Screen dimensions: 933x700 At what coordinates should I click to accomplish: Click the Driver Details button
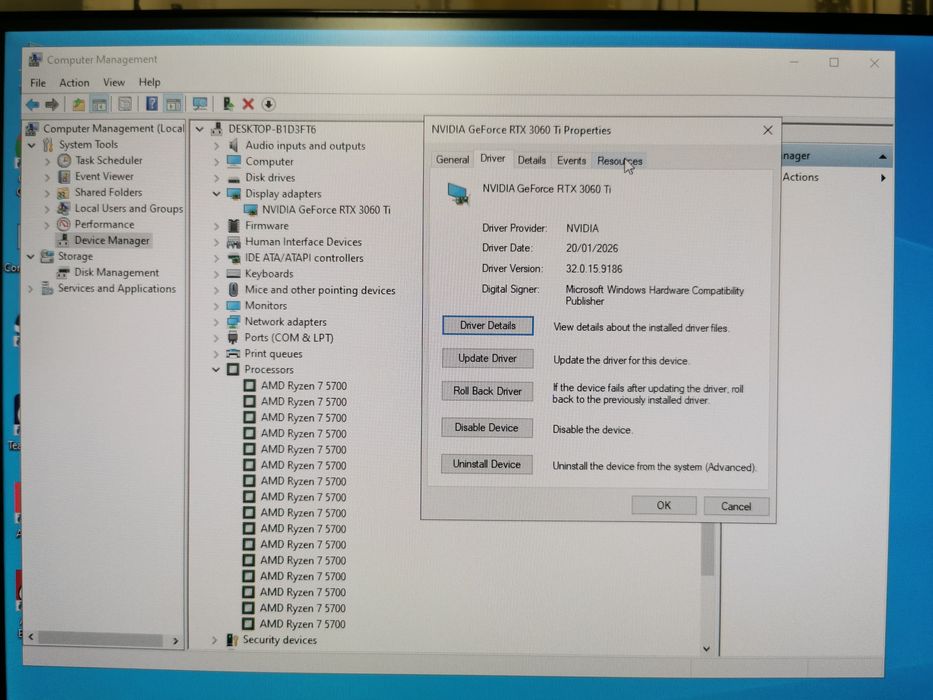click(487, 326)
